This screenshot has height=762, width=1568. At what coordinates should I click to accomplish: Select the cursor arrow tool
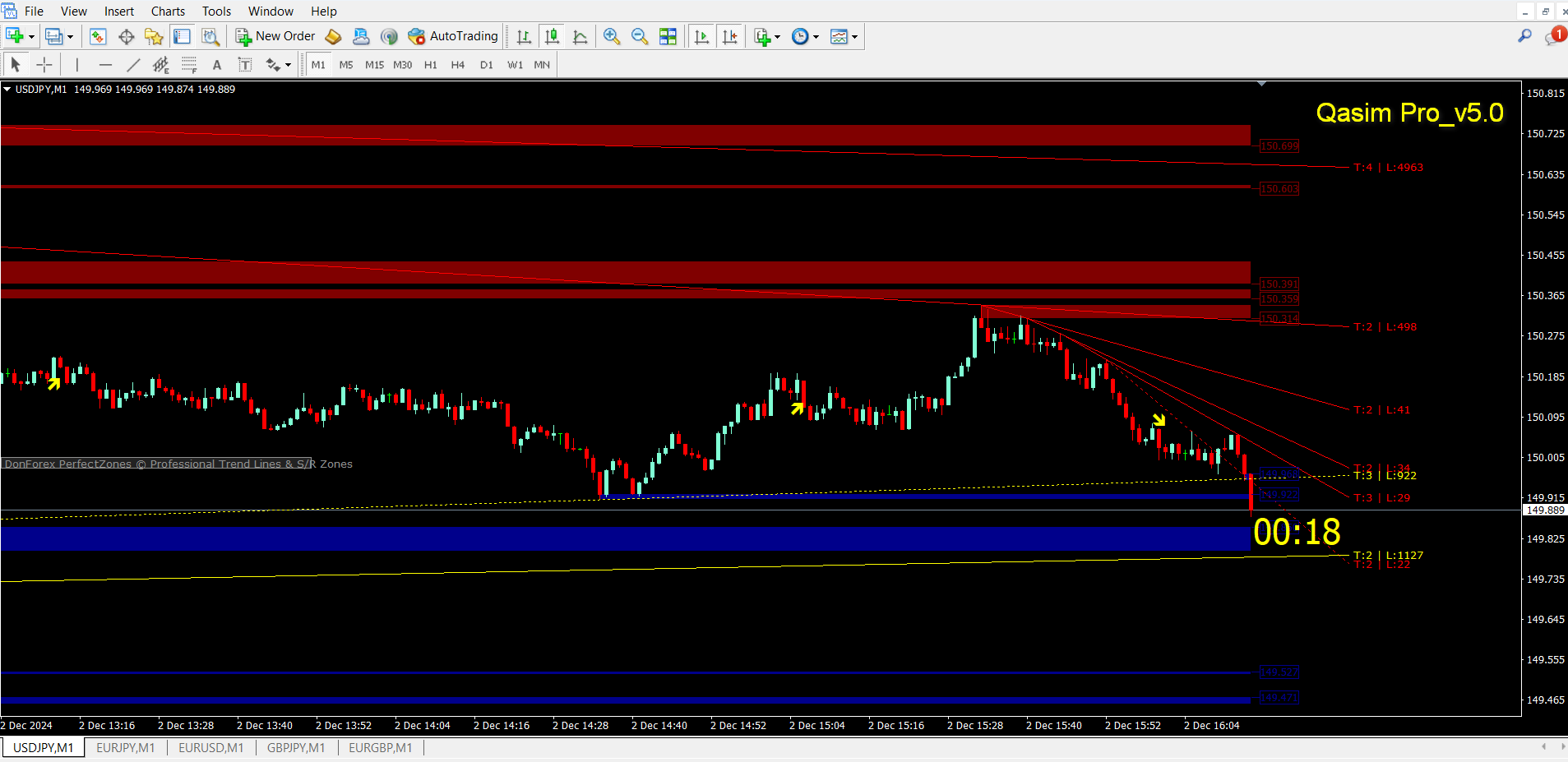tap(16, 64)
